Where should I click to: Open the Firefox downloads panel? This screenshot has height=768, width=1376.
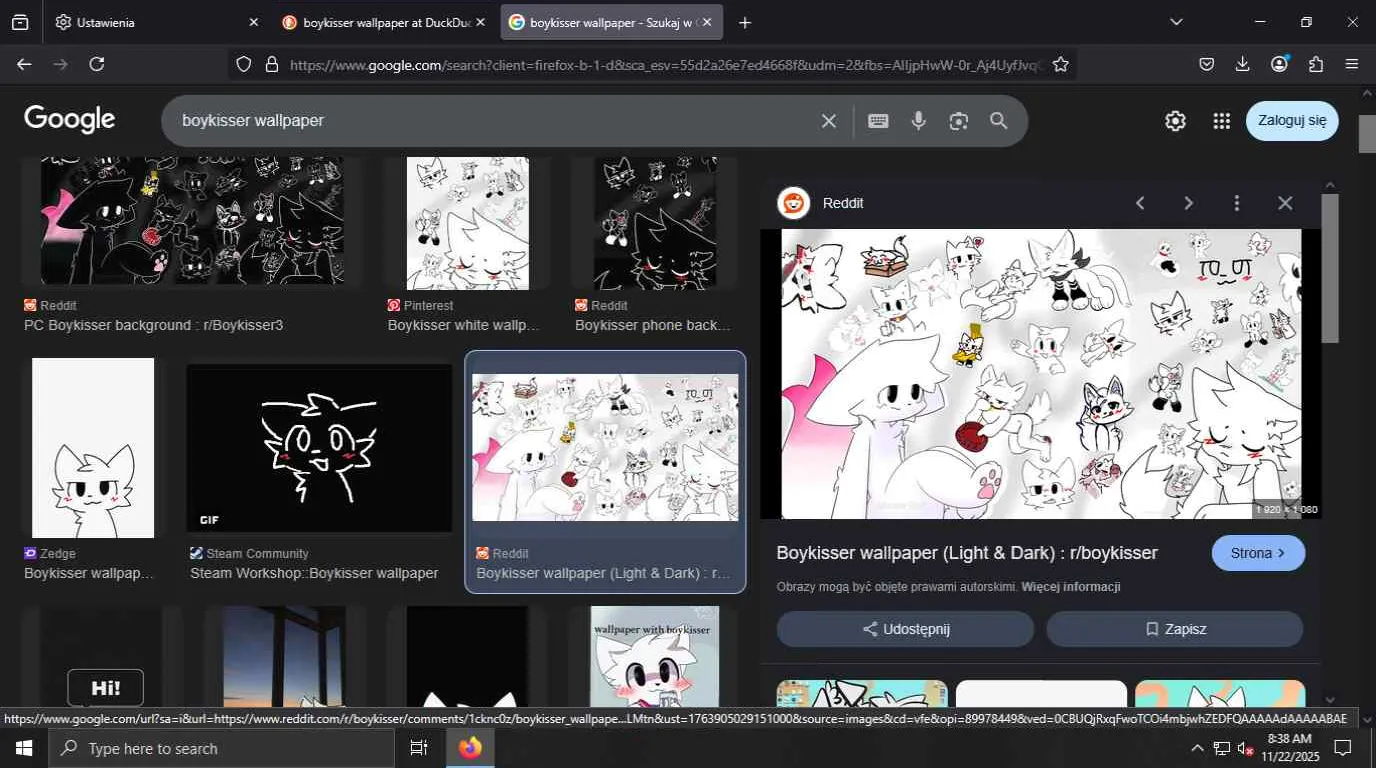pyautogui.click(x=1243, y=64)
